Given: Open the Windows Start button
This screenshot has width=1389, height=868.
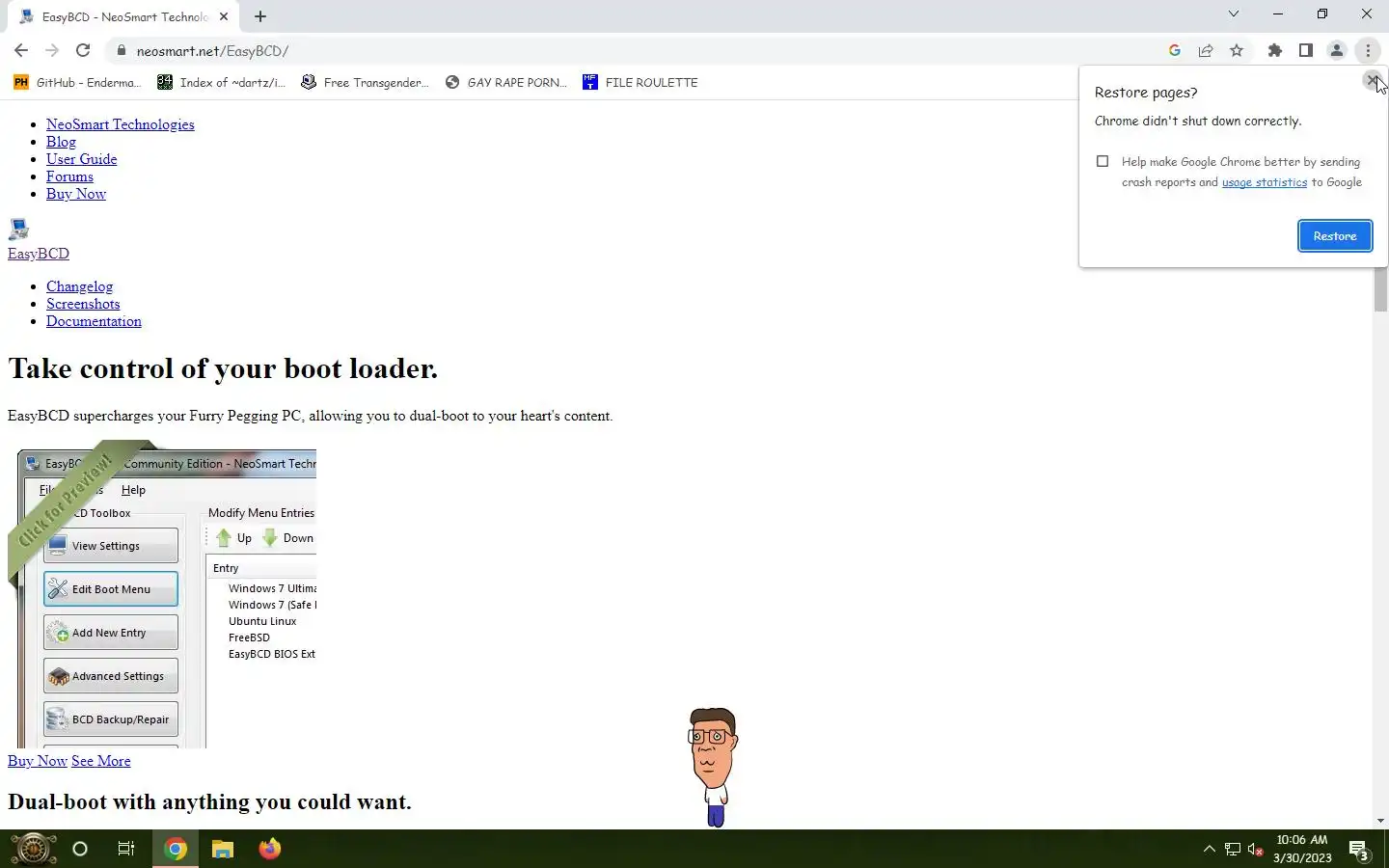Looking at the screenshot, I should pyautogui.click(x=33, y=849).
